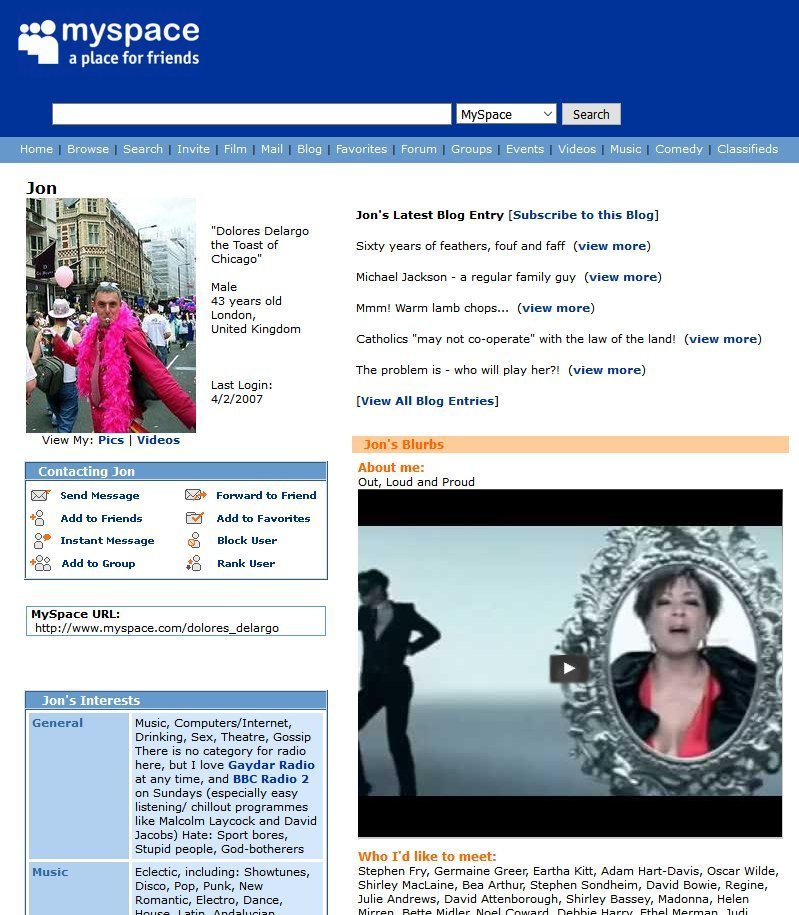Image resolution: width=799 pixels, height=915 pixels.
Task: Open View All Blog Entries link
Action: pyautogui.click(x=427, y=401)
